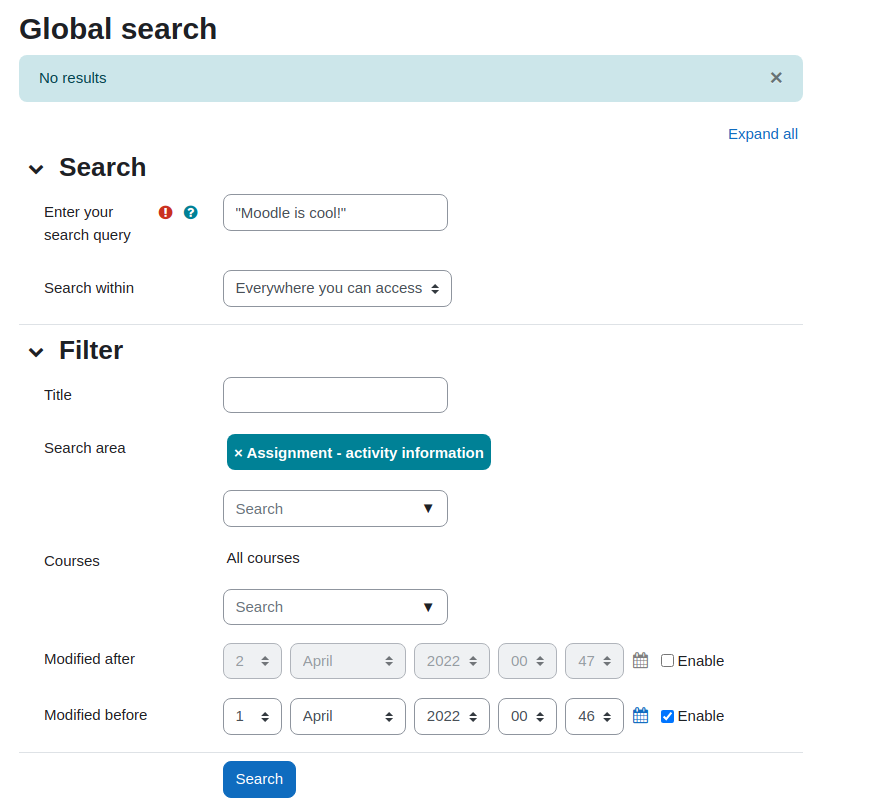
Task: Open the search query help icon
Action: [x=190, y=213]
